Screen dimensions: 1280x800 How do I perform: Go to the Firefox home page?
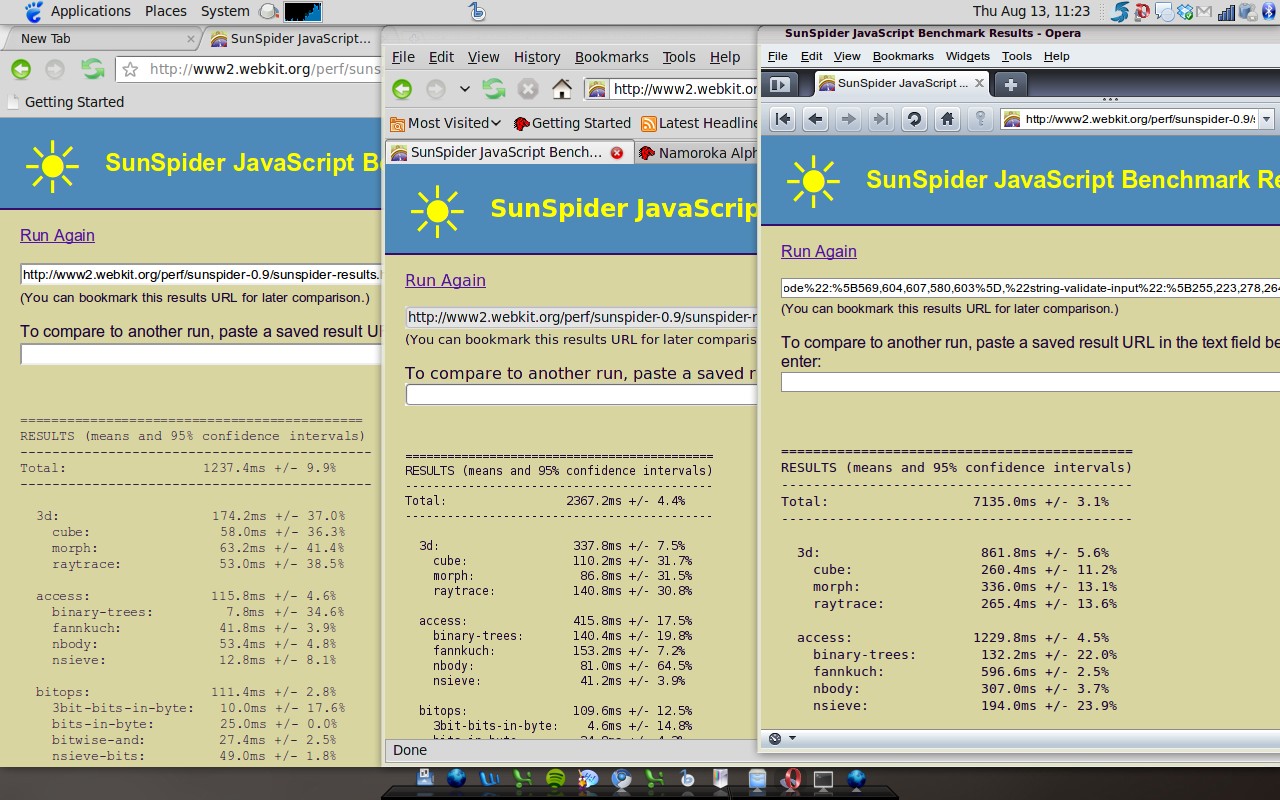click(562, 89)
